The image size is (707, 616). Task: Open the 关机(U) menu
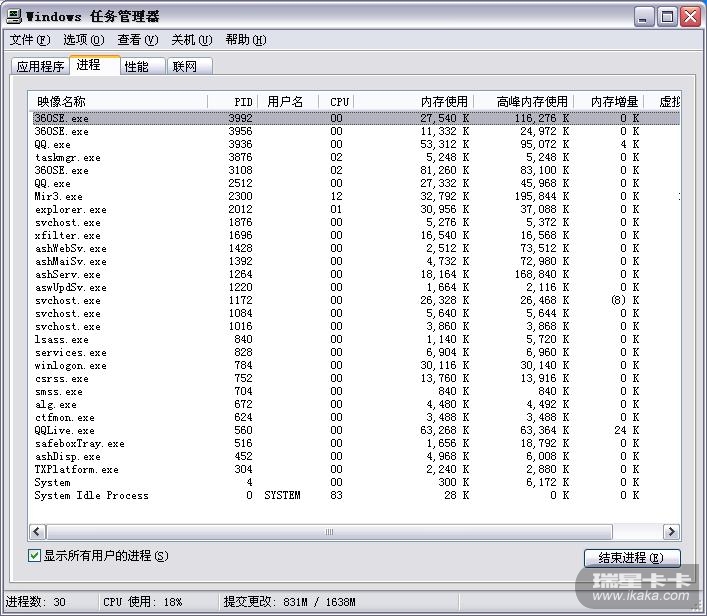tap(192, 40)
